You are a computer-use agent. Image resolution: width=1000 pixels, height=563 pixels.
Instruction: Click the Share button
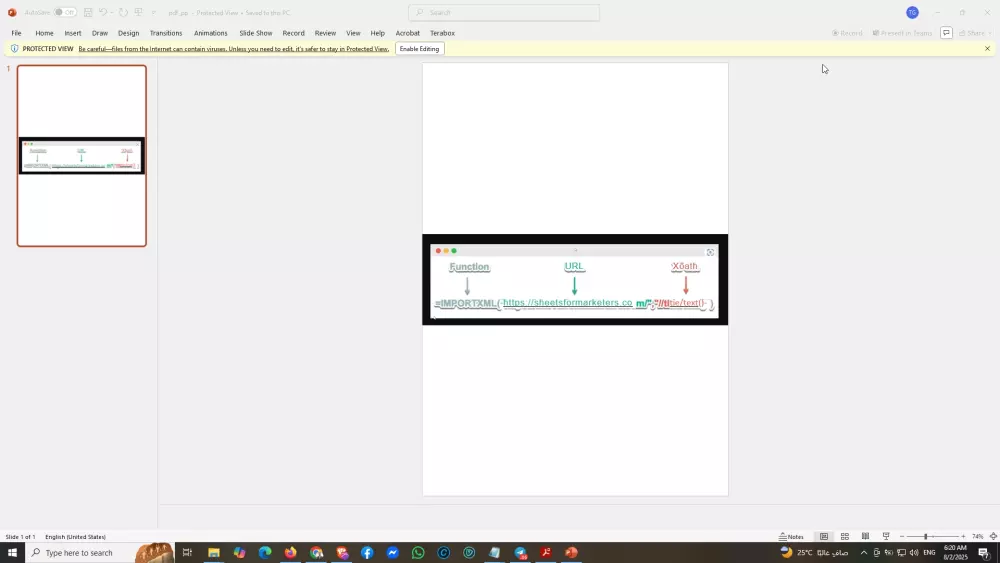point(974,33)
